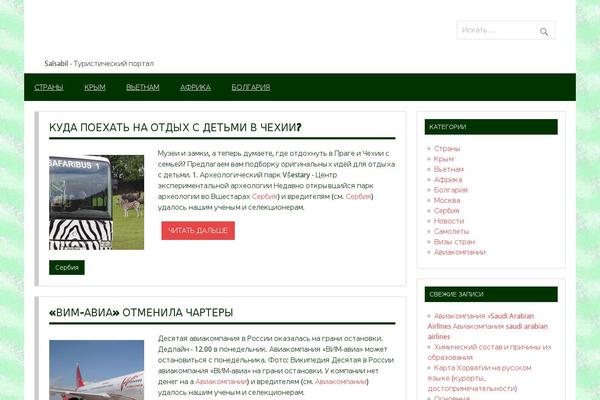600x400 pixels.
Task: Open the ВЬЕТНАМ menu item
Action: (x=143, y=87)
